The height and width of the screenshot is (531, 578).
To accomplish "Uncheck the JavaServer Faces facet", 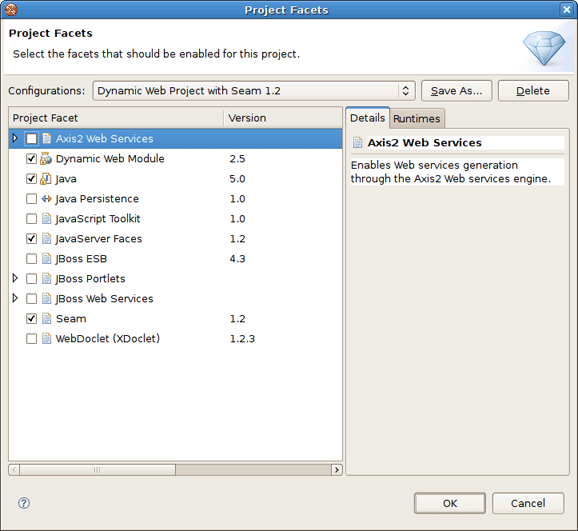I will [31, 239].
